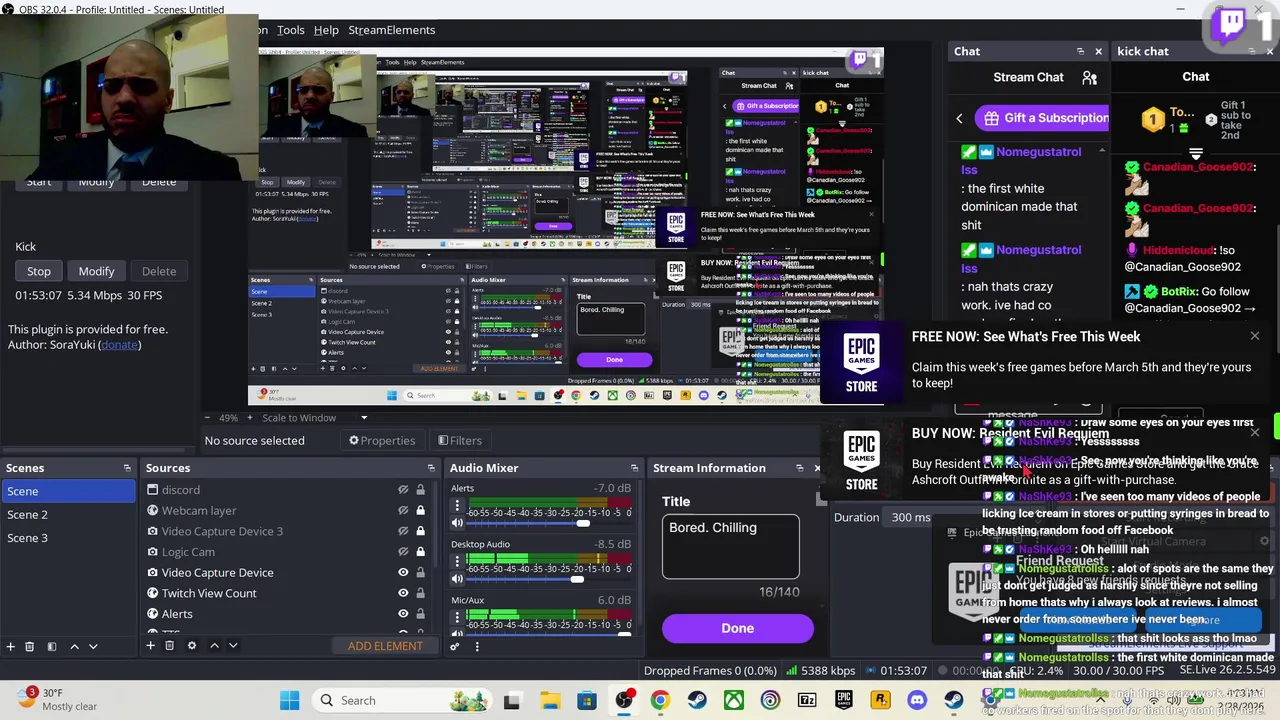Edit the stream Title text field
The image size is (1280, 720).
coord(731,546)
